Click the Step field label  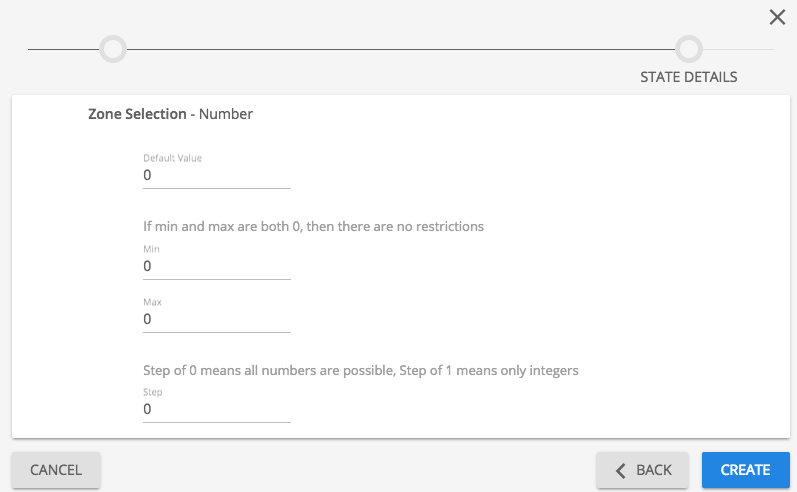[x=152, y=393]
